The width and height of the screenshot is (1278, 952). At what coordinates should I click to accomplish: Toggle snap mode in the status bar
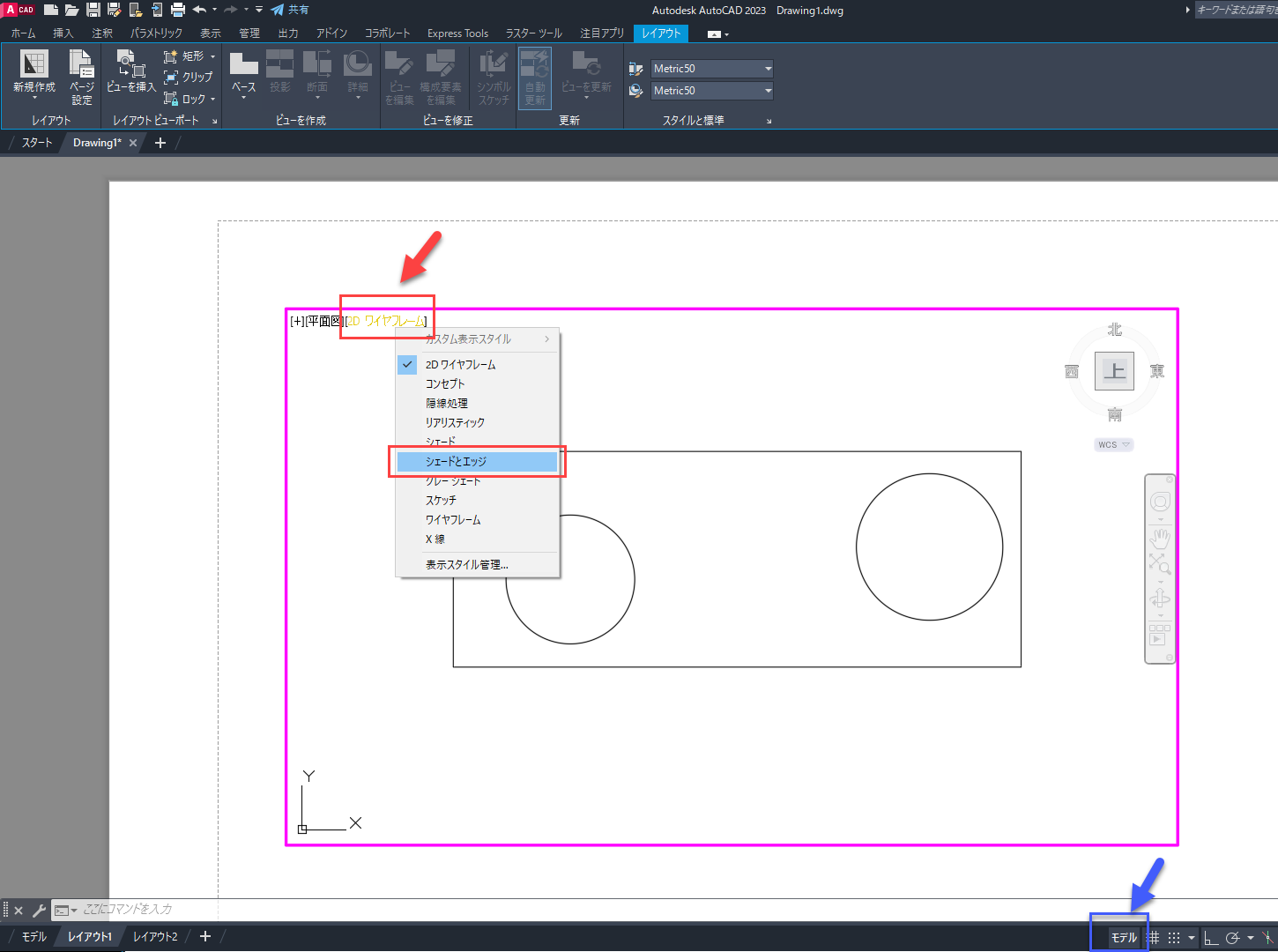click(x=1173, y=937)
